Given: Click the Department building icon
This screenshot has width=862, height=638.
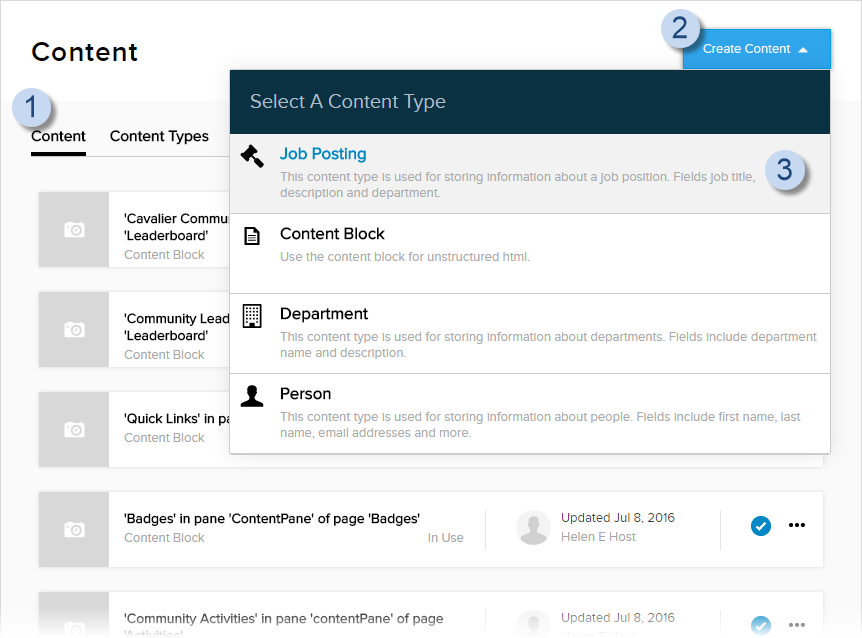Looking at the screenshot, I should coord(252,315).
